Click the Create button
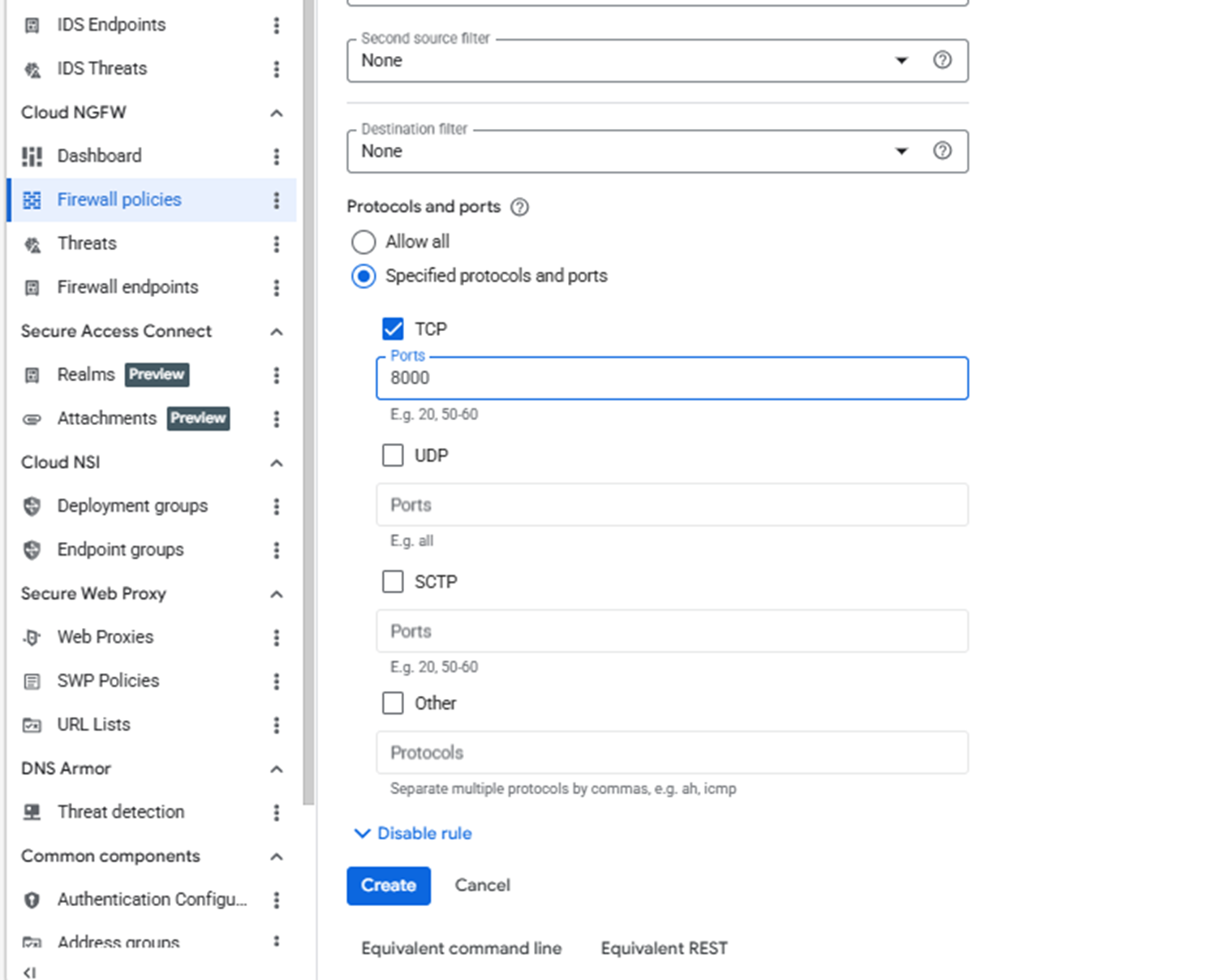The height and width of the screenshot is (980, 1217). point(389,886)
